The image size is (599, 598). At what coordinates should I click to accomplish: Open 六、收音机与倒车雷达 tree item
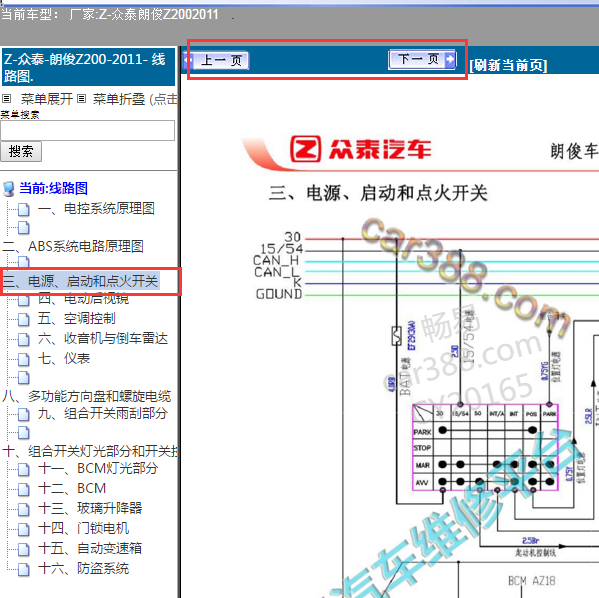tap(103, 339)
